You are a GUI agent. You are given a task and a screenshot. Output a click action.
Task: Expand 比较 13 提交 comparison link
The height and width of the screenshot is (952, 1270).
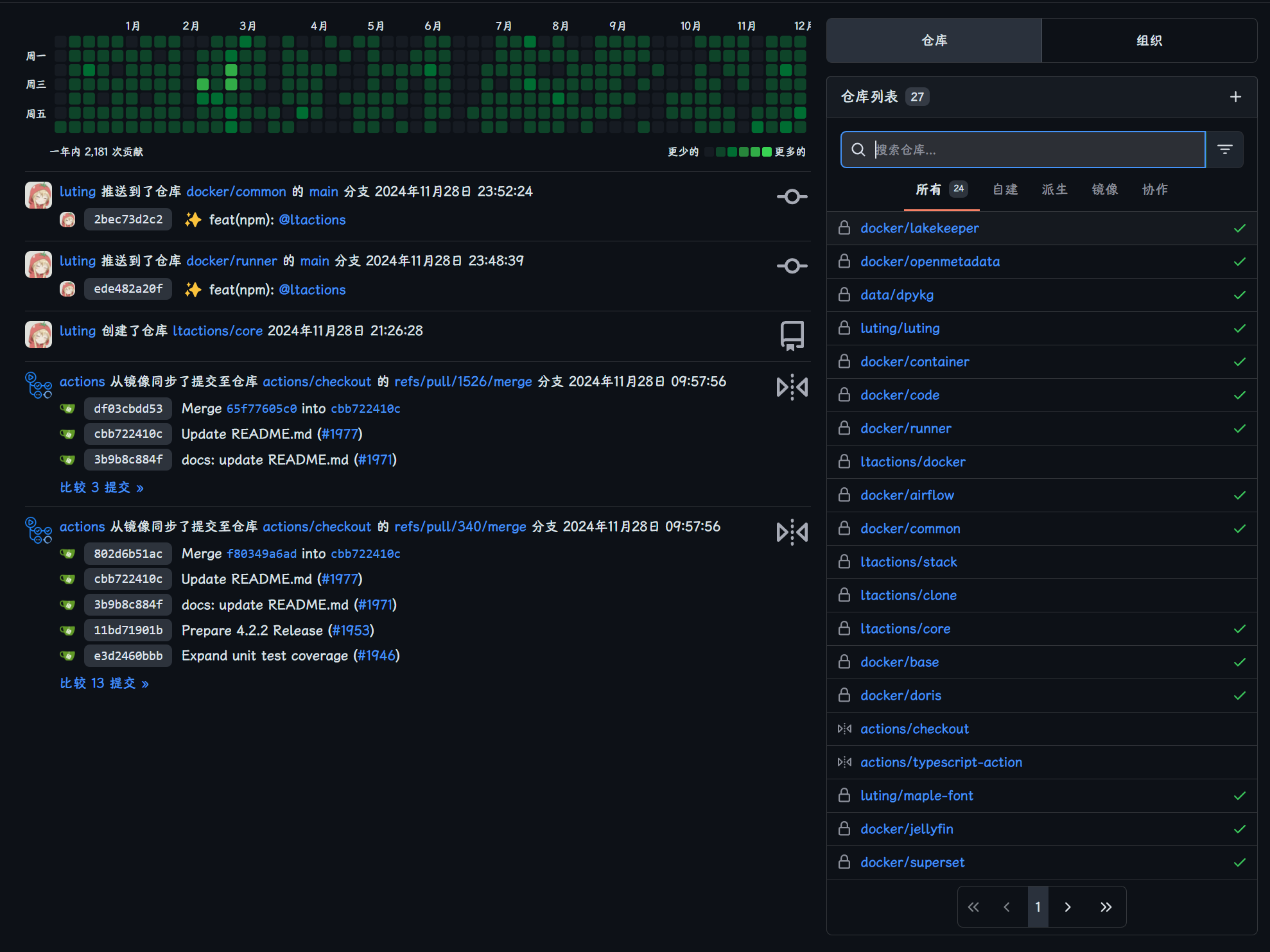click(104, 683)
